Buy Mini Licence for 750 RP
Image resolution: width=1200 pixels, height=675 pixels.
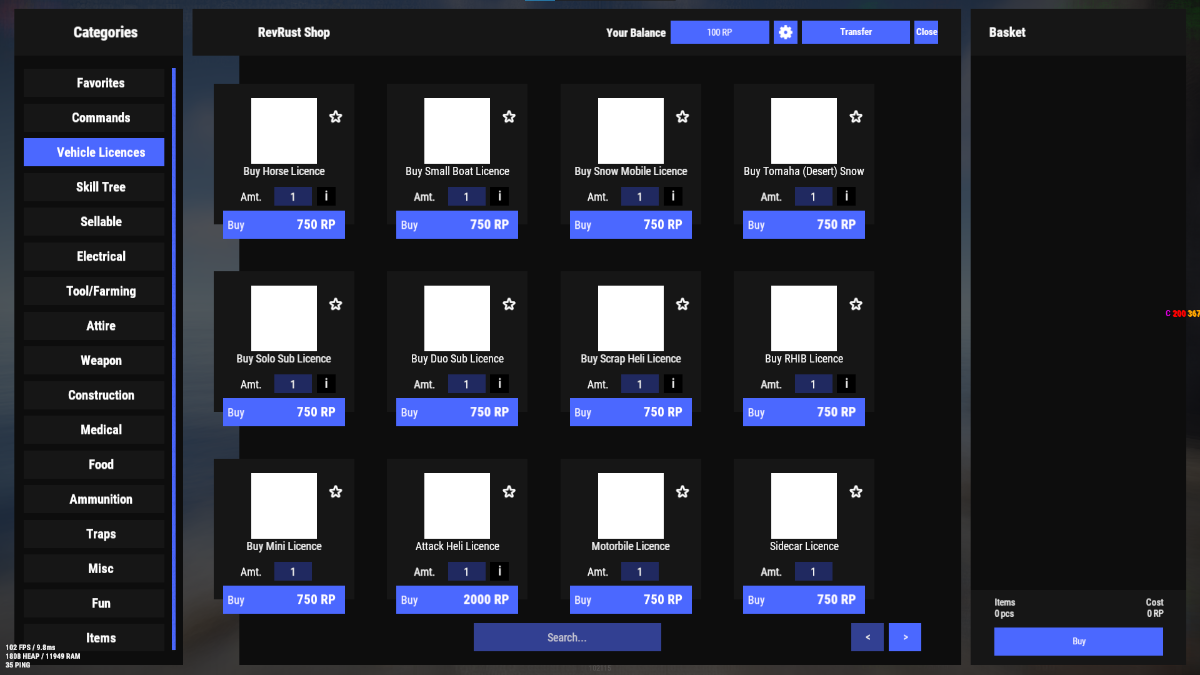click(284, 600)
